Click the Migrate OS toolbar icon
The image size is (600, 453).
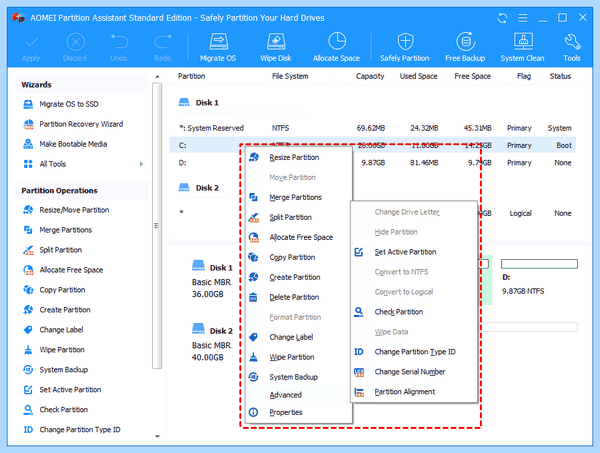218,47
